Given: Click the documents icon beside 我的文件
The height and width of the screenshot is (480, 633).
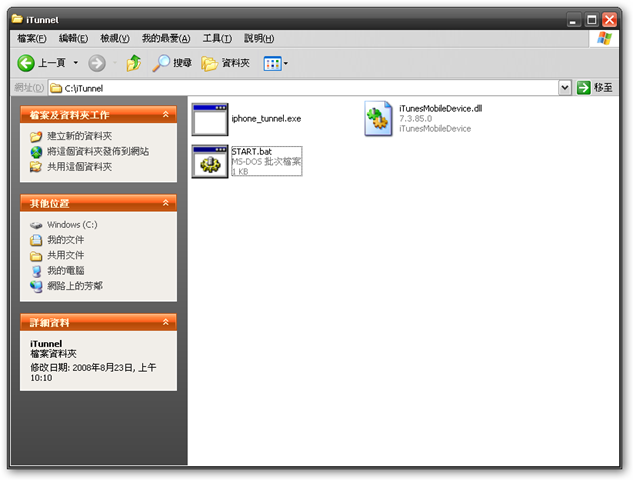Looking at the screenshot, I should pos(36,240).
